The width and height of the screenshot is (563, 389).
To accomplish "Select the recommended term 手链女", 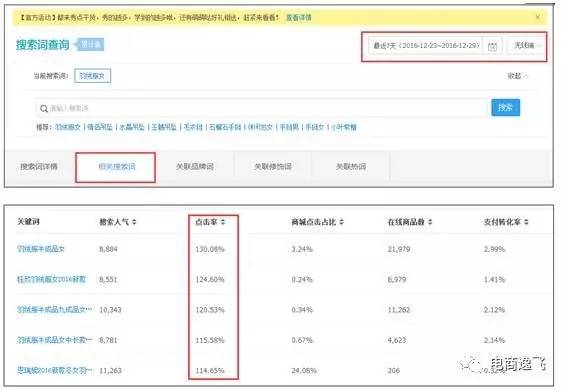I will [315, 127].
